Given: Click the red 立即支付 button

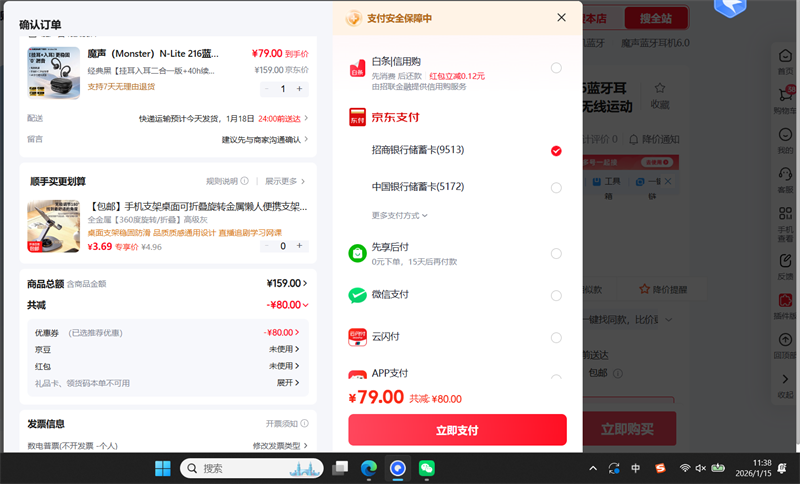Looking at the screenshot, I should coord(457,430).
